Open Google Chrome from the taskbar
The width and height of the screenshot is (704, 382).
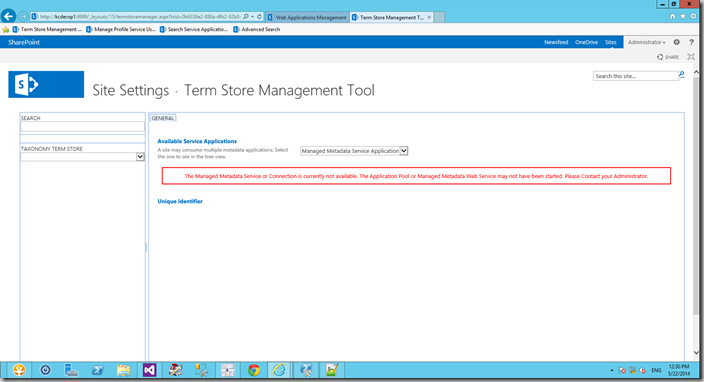254,370
